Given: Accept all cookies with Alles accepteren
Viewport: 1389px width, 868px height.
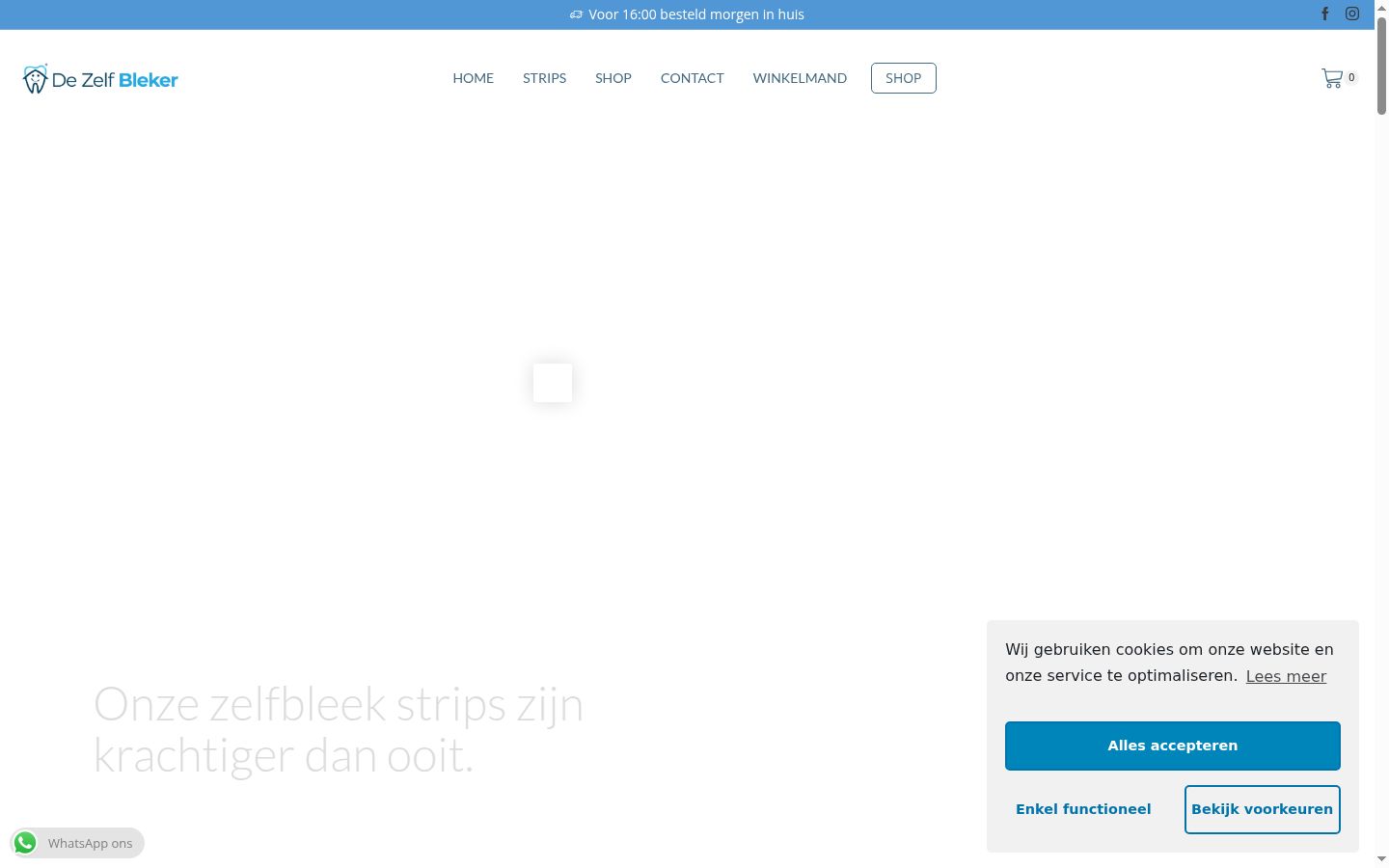Looking at the screenshot, I should point(1173,746).
